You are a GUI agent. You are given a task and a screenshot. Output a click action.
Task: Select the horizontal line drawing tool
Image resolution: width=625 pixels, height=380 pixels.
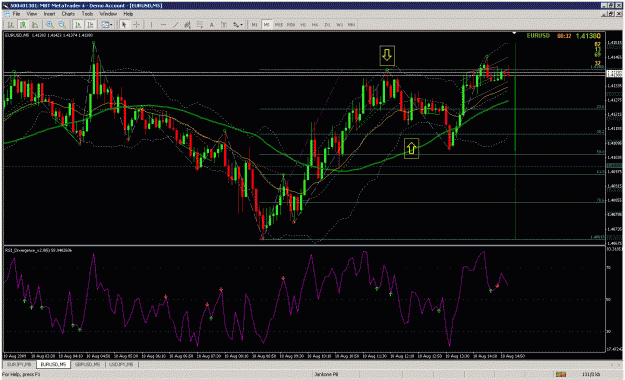click(163, 25)
